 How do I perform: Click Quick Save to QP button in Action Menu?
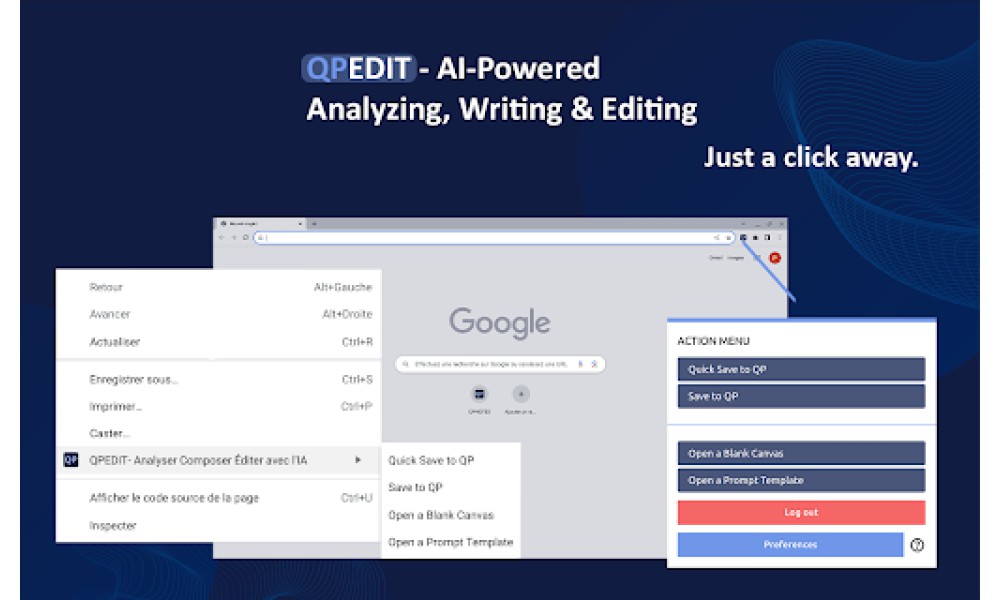click(x=801, y=369)
